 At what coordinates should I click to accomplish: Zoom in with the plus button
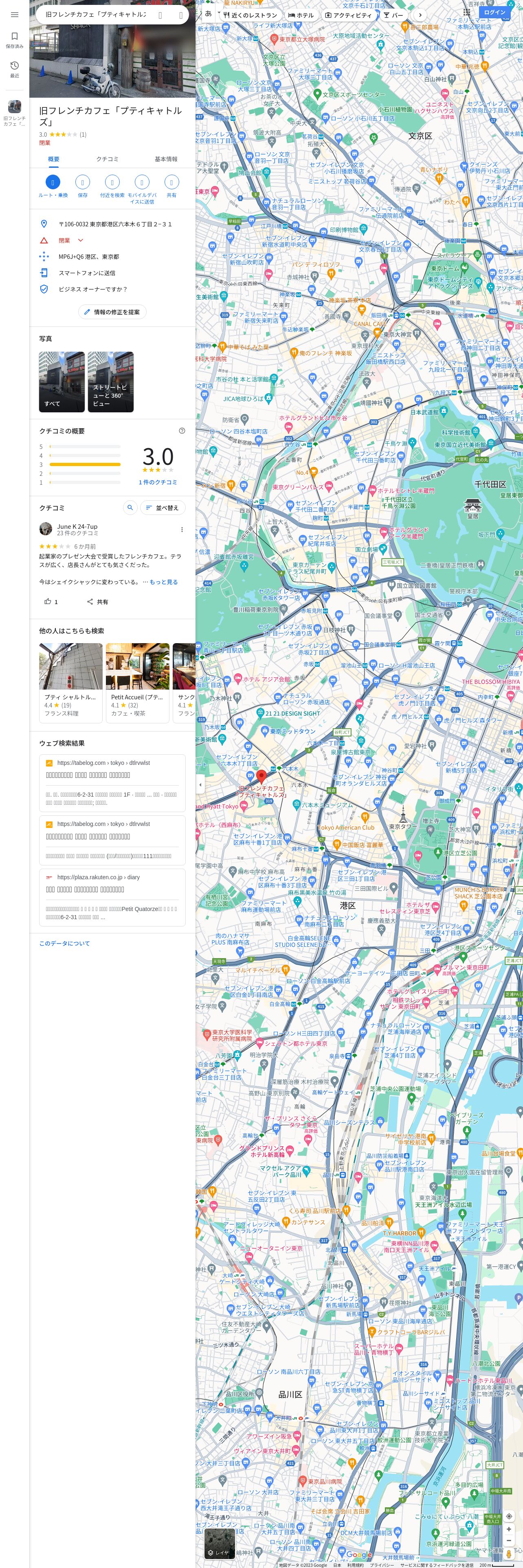(x=509, y=1529)
